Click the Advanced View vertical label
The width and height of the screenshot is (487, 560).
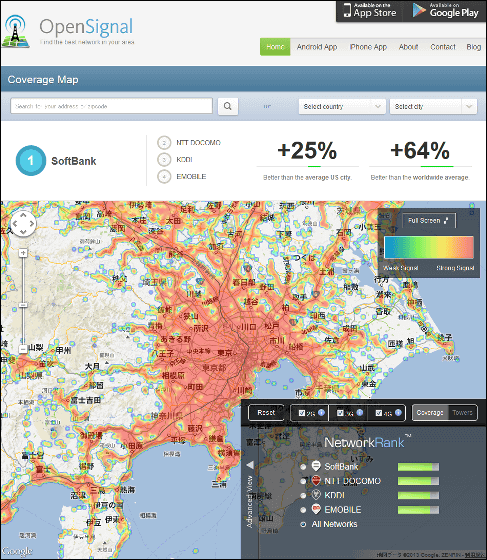point(250,501)
